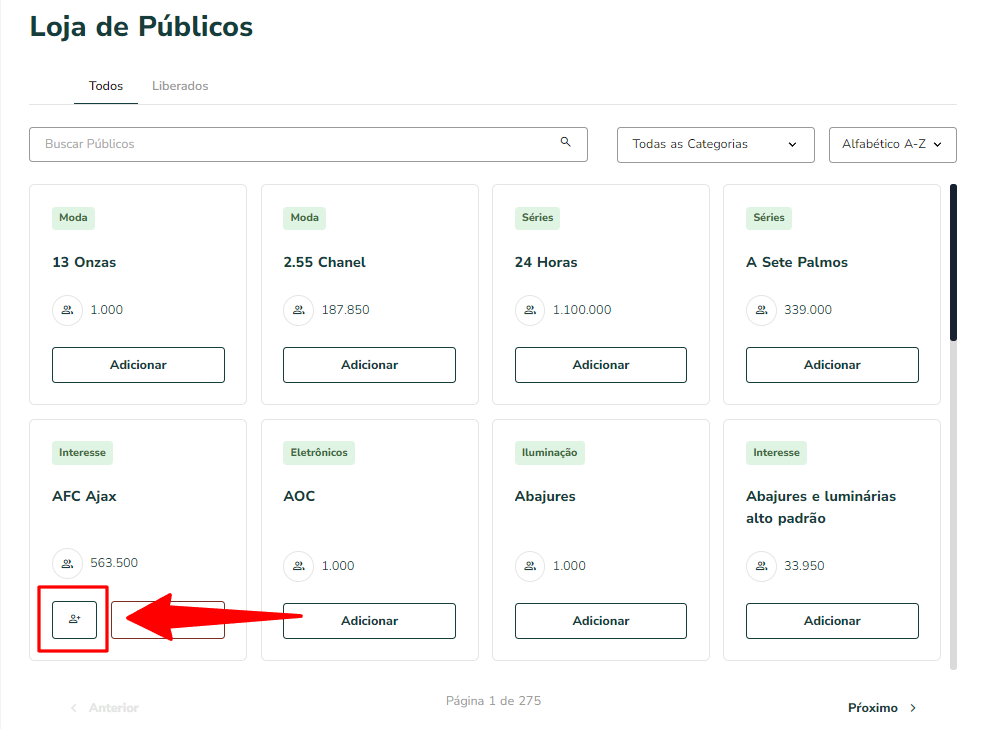Click audience people icon on Abajures card
This screenshot has width=986, height=729.
530,566
